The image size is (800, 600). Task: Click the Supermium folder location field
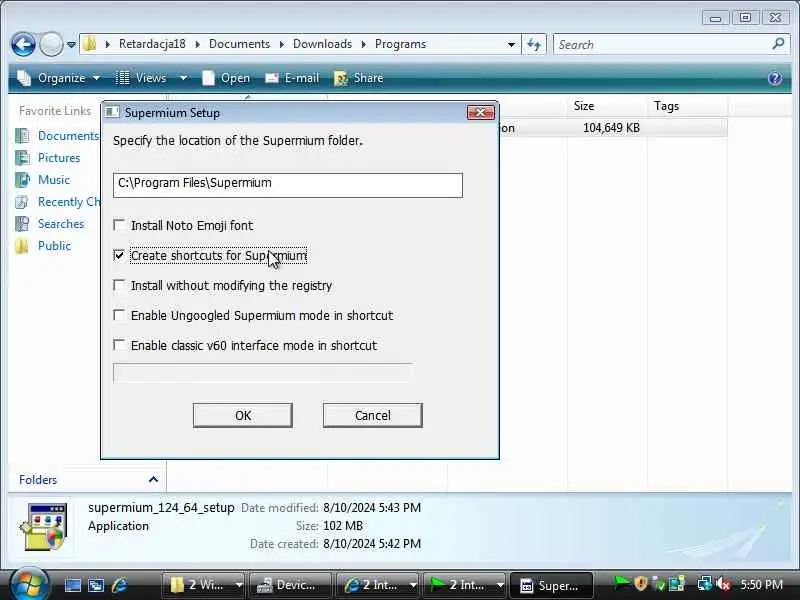288,185
